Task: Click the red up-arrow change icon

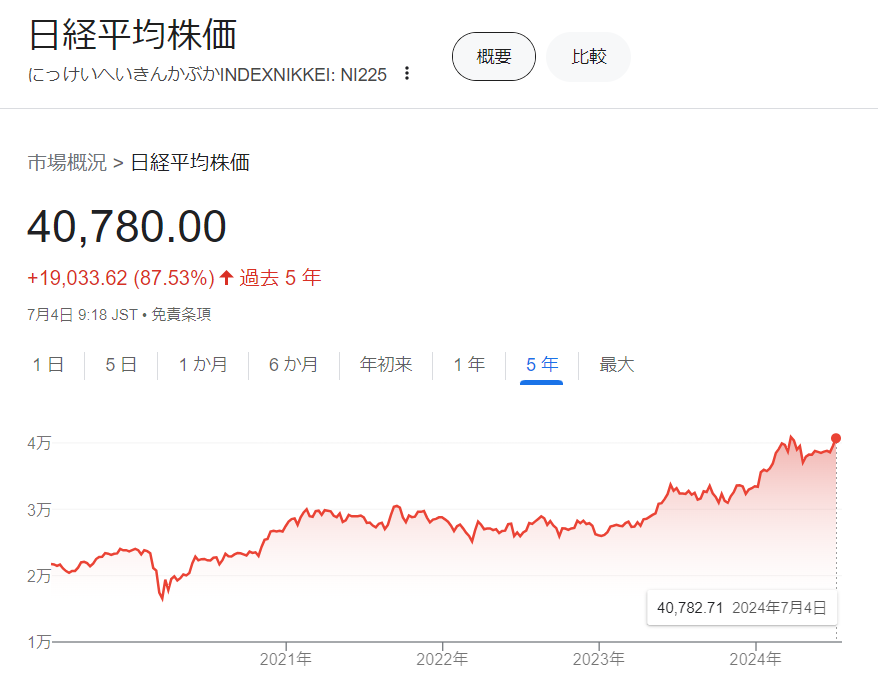Action: click(226, 277)
